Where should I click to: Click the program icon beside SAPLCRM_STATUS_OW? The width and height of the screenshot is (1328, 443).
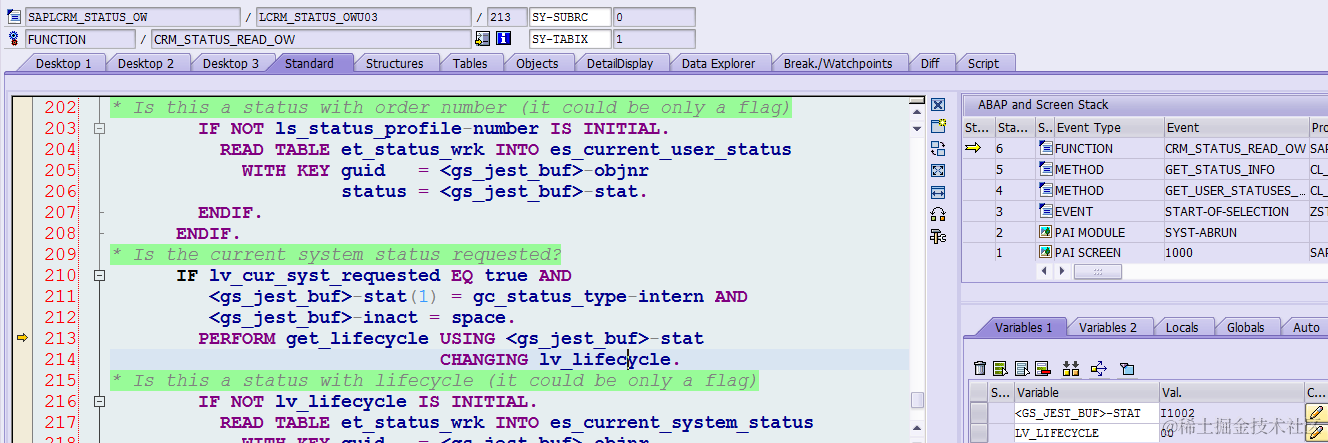14,17
